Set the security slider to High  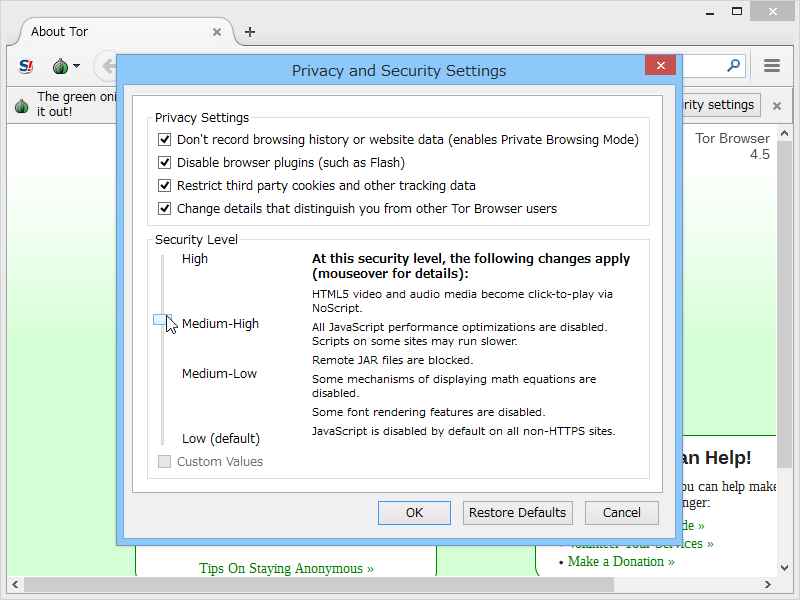click(x=165, y=258)
